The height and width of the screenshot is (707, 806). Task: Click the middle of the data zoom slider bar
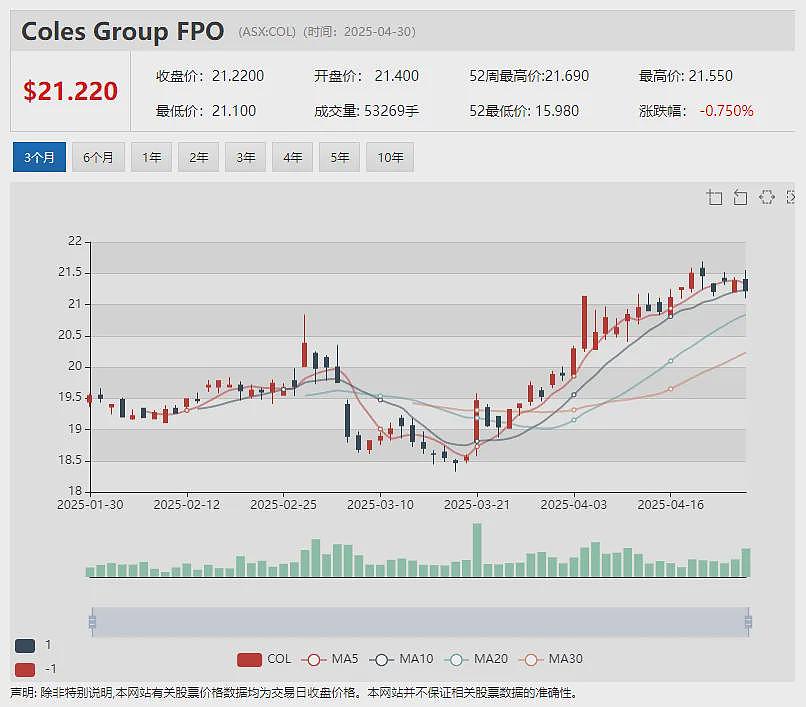(x=420, y=622)
